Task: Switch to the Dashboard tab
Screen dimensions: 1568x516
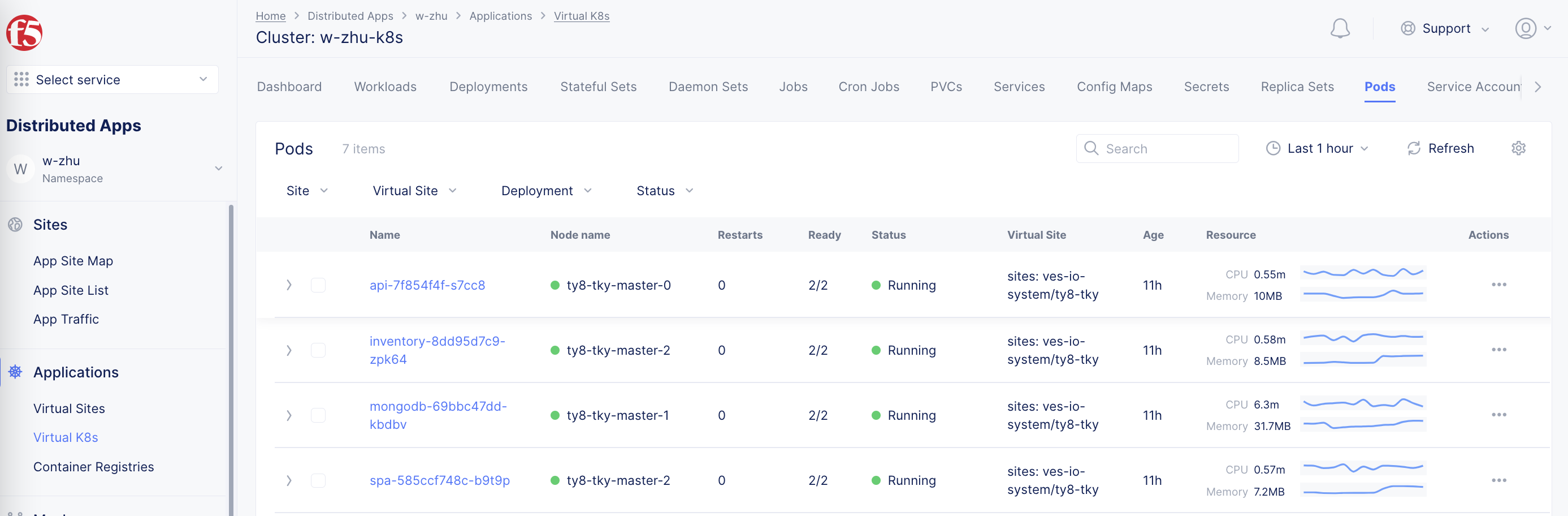Action: [289, 87]
